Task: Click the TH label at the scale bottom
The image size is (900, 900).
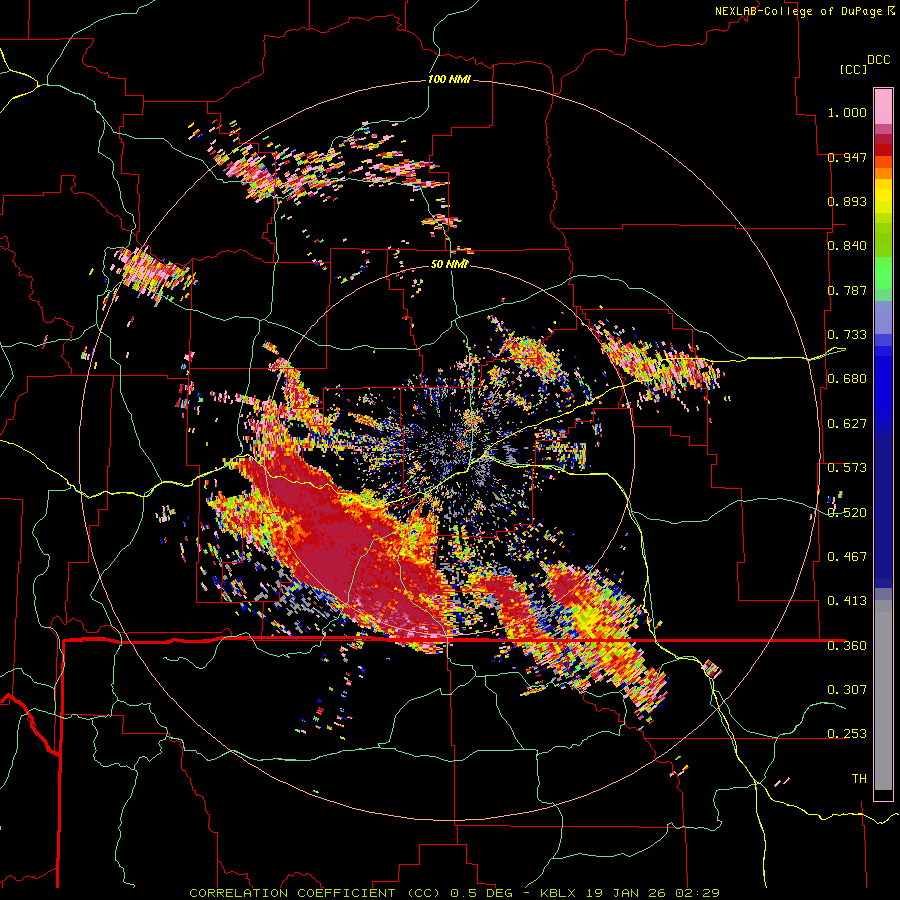Action: point(859,779)
